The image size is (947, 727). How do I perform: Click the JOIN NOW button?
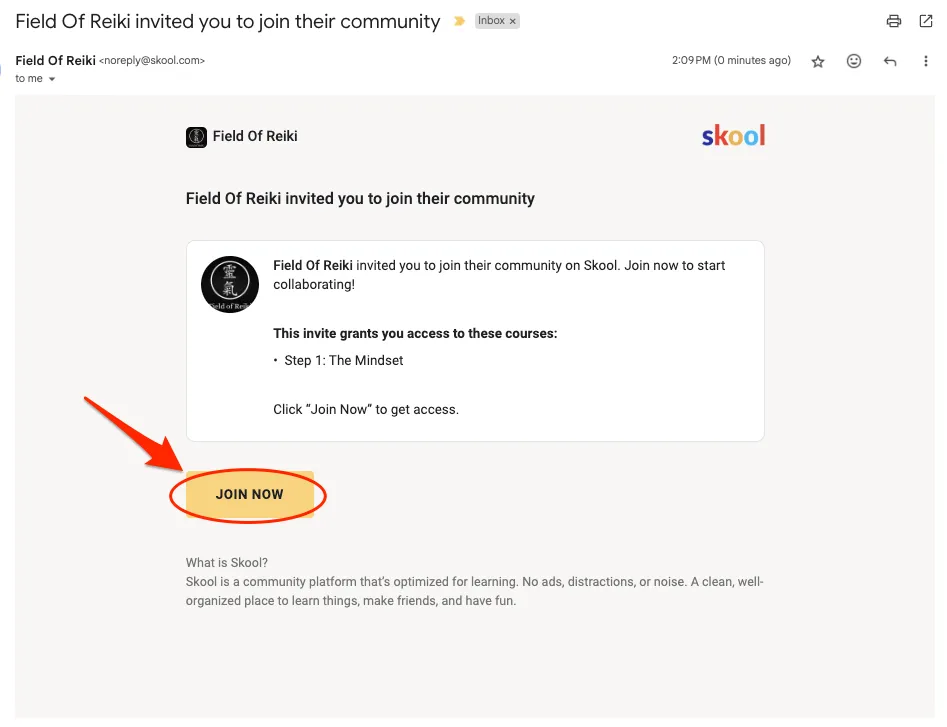[250, 494]
